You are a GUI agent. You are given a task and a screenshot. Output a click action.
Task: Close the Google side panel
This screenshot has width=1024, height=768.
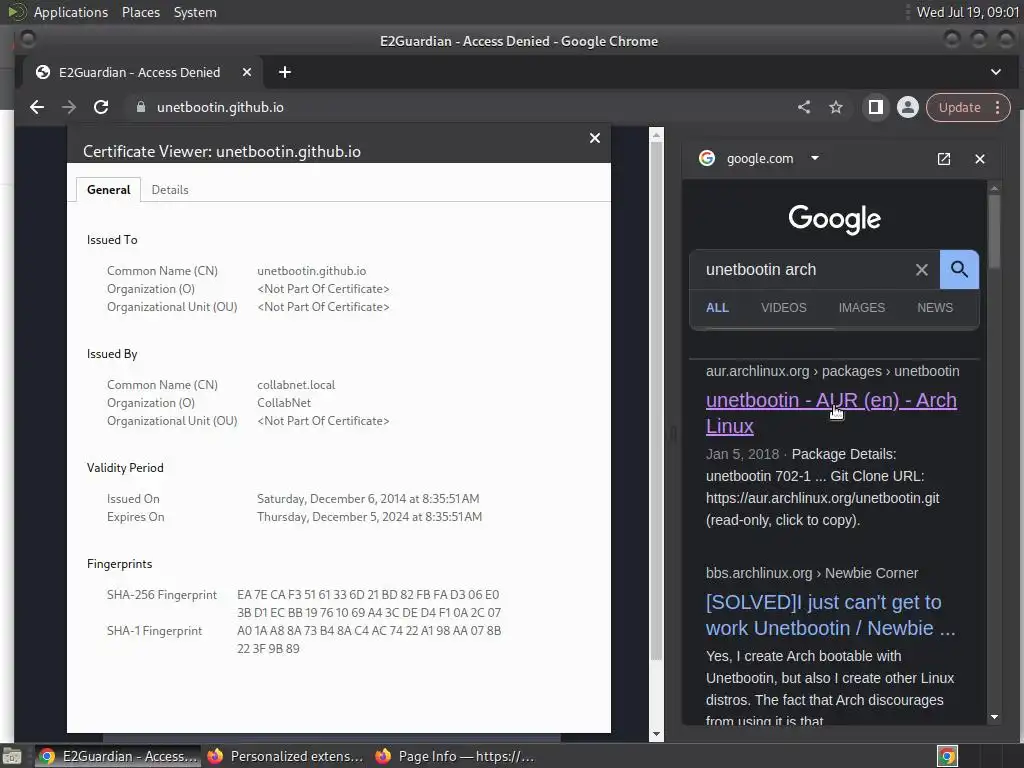point(980,159)
